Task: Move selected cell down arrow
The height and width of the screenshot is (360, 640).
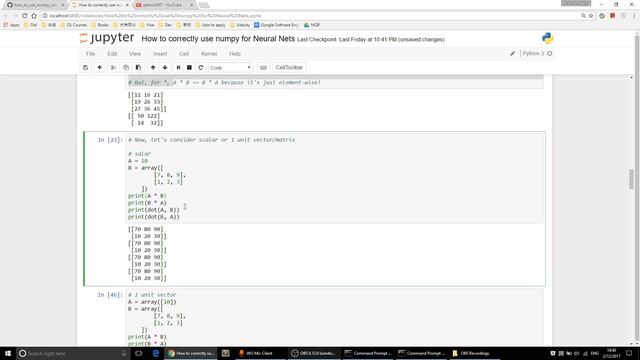Action: (x=165, y=67)
